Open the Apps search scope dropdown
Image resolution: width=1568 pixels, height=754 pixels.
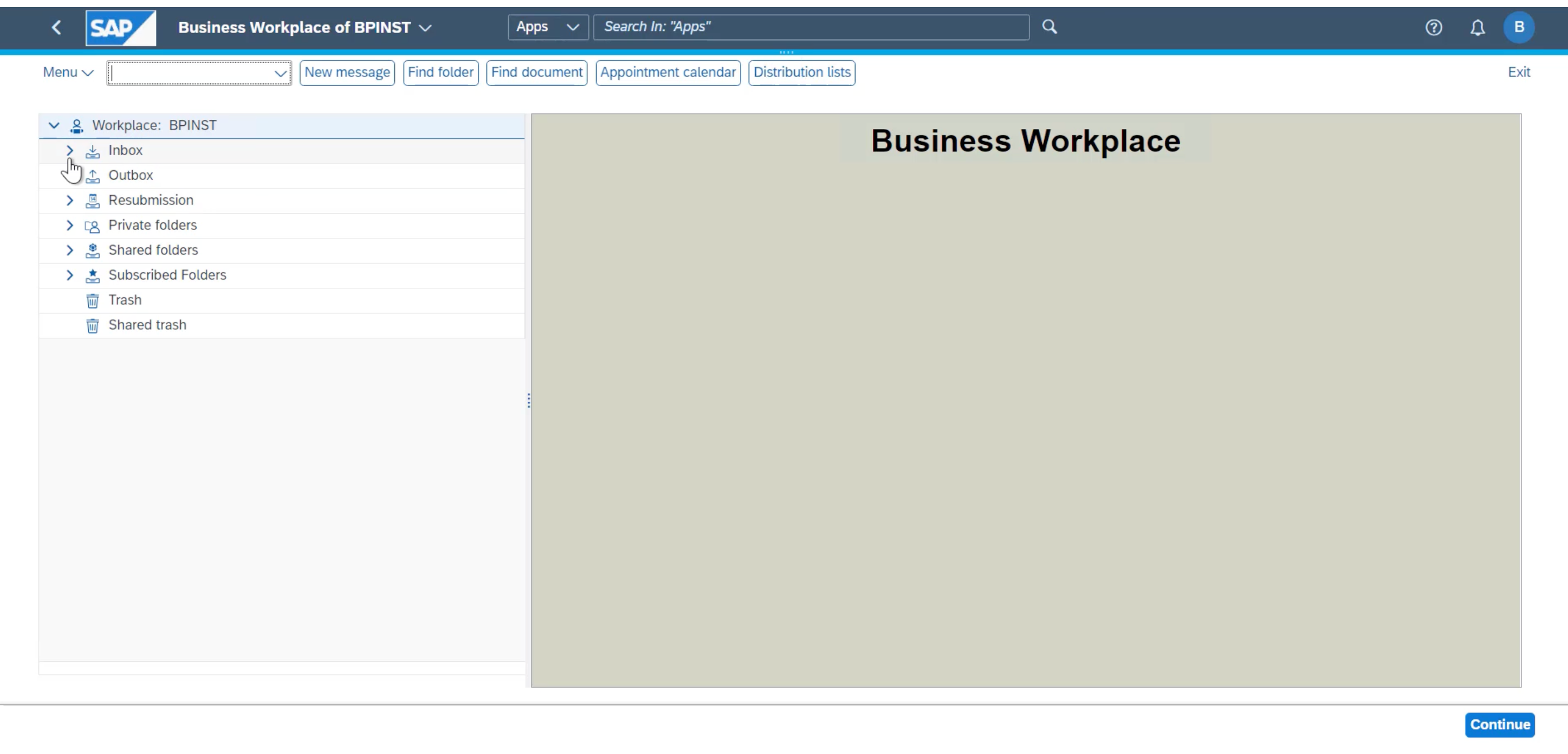point(547,28)
